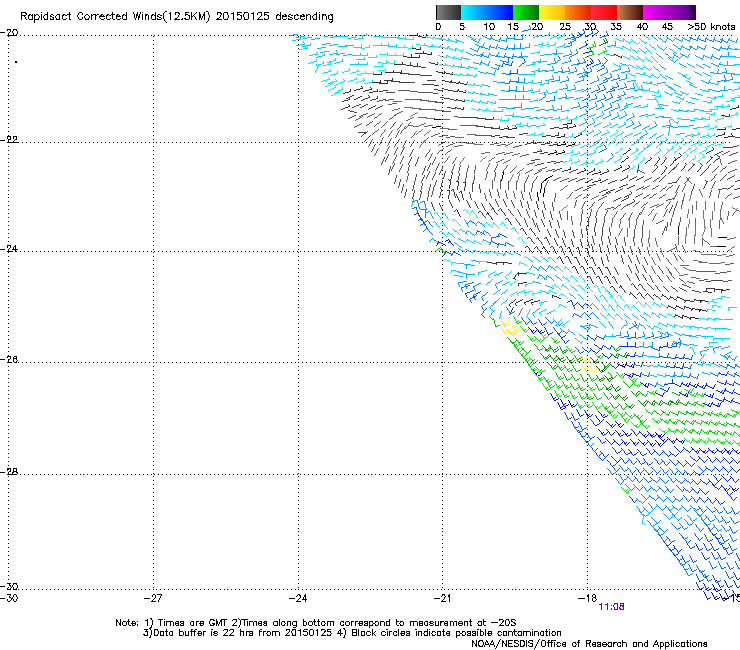Viewport: 740px width, 650px height.
Task: Click the legend value '25'
Action: coord(565,27)
